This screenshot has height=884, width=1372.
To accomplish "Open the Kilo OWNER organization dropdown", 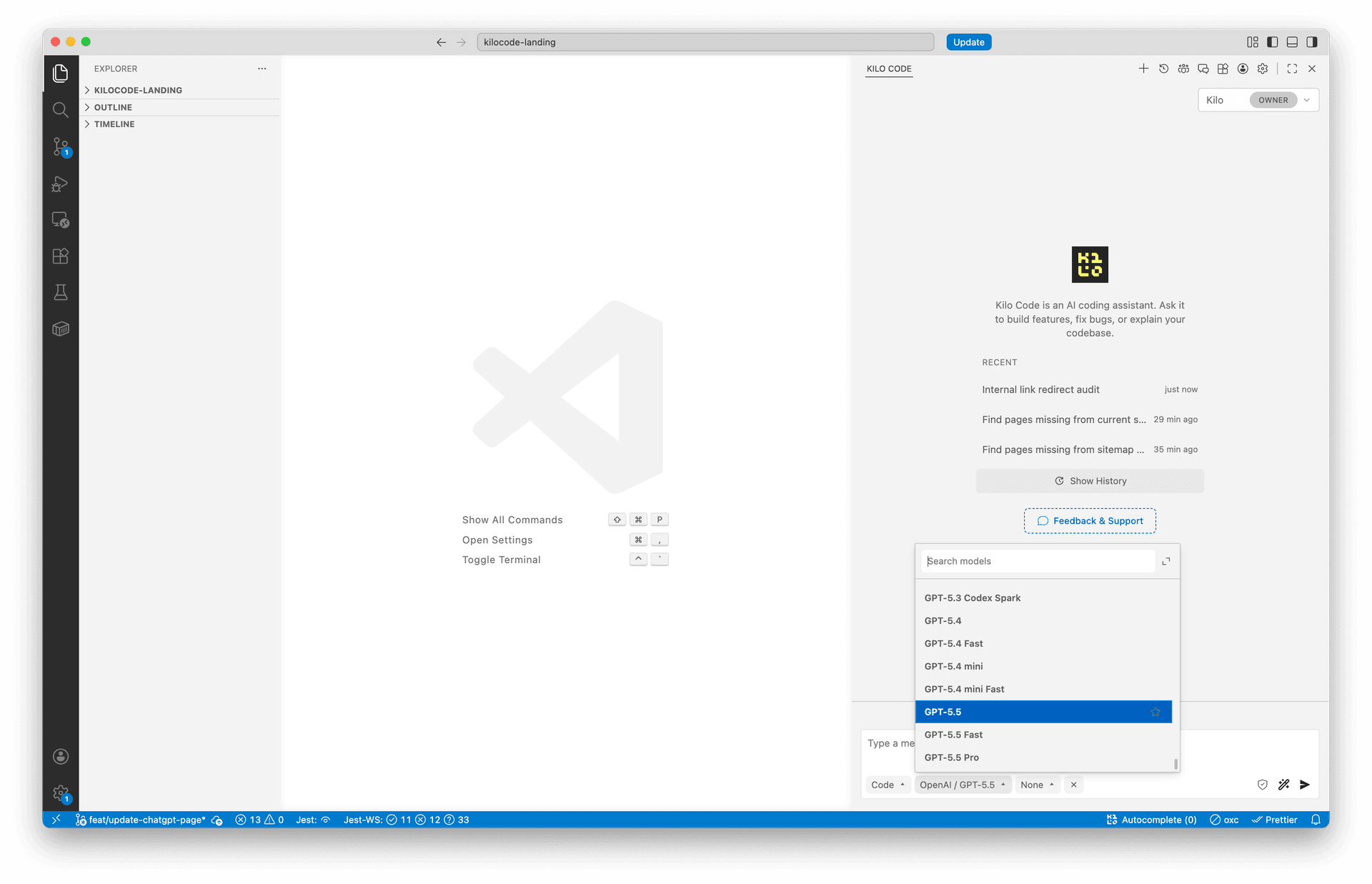I will (1258, 100).
